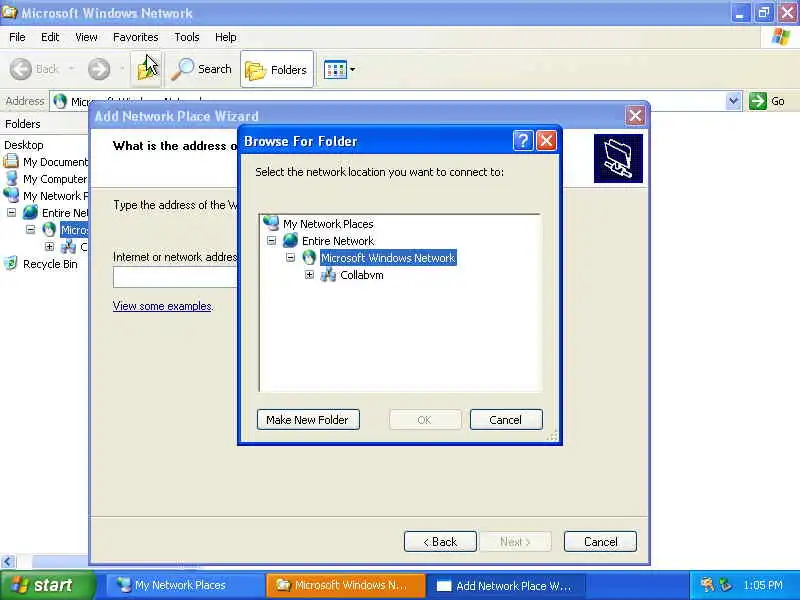Collapse Entire Network in the dialog tree

point(271,240)
